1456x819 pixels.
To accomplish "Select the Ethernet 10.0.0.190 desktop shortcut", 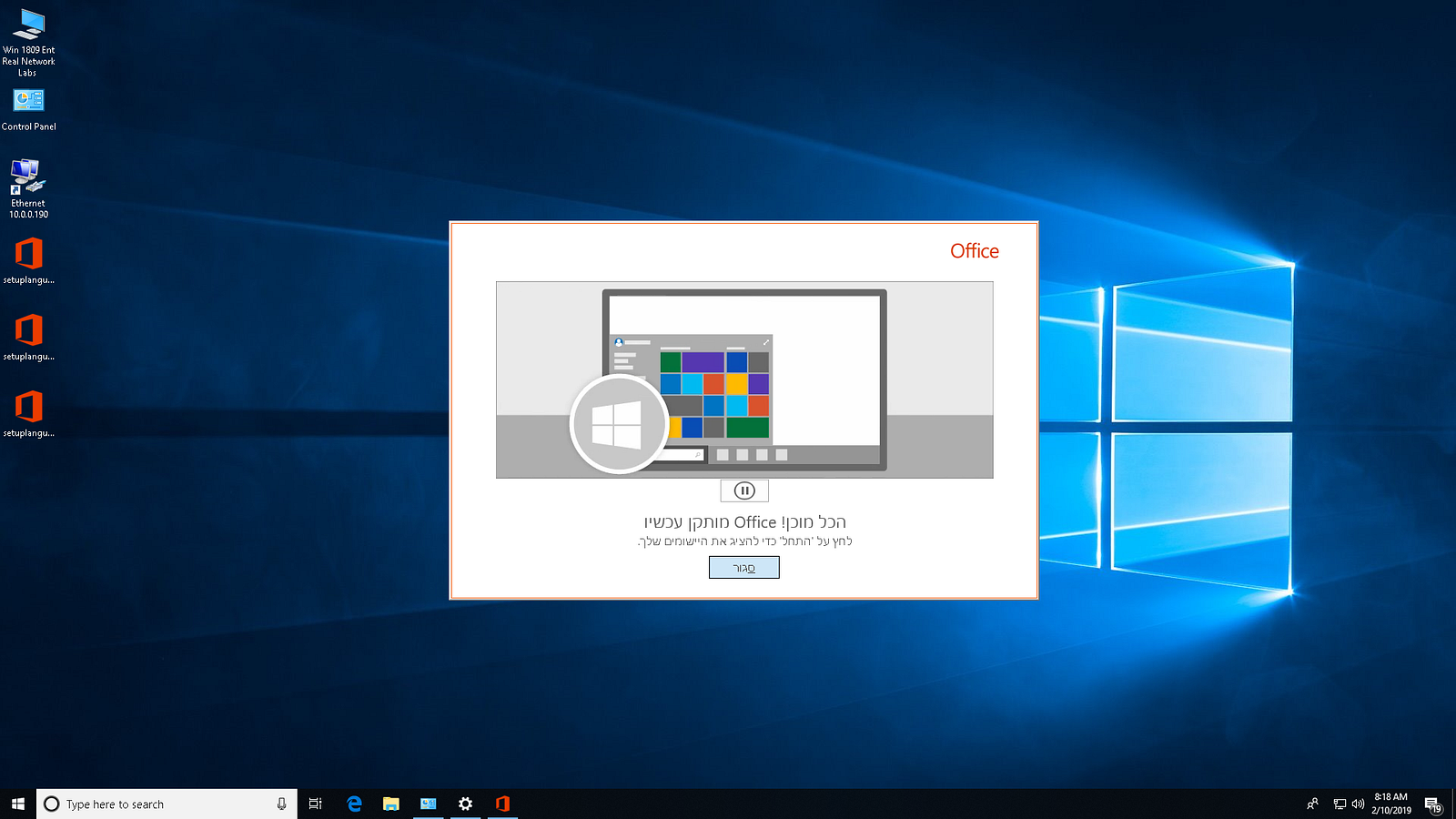I will click(x=28, y=188).
